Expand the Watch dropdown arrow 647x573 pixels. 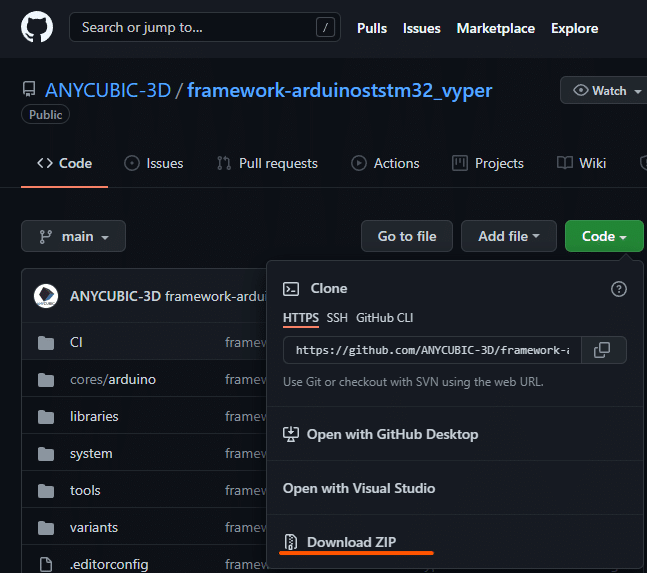point(638,91)
